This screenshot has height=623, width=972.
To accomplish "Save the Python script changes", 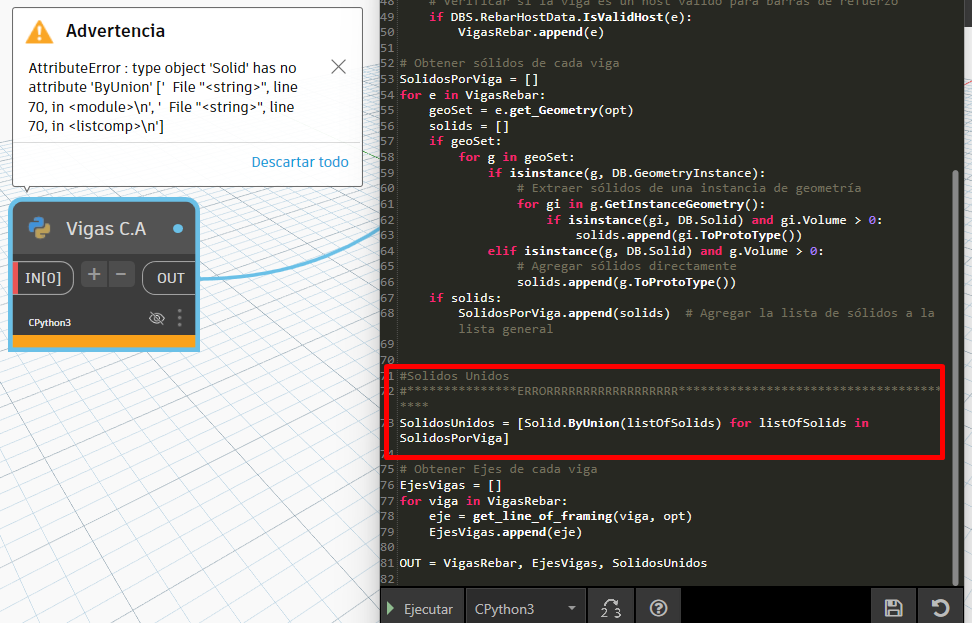I will [893, 608].
